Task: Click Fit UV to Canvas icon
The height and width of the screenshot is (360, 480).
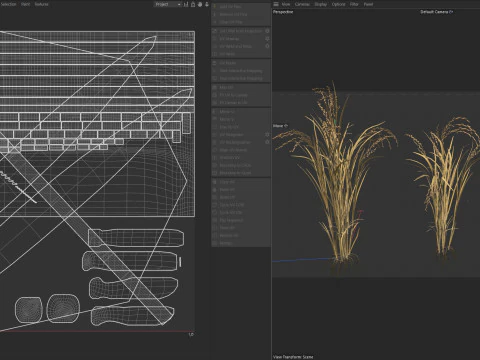Action: click(x=215, y=95)
